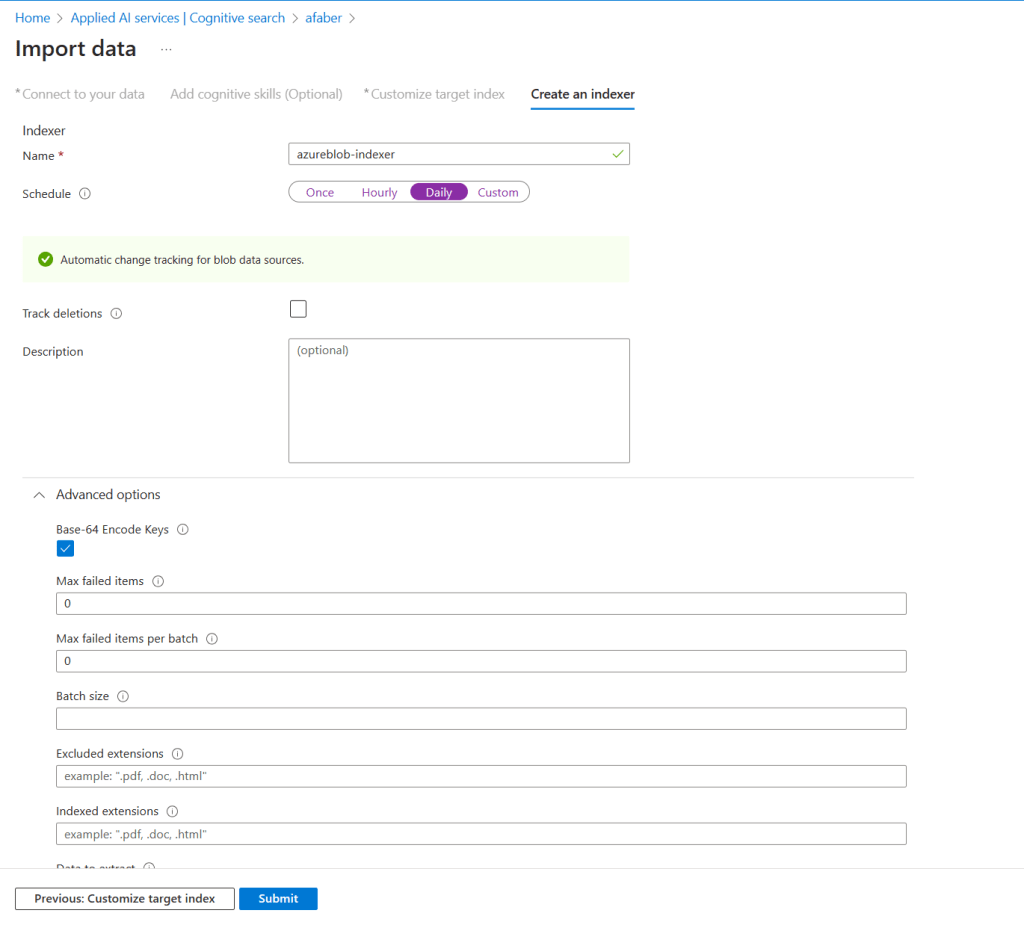1024x928 pixels.
Task: Open the ellipsis menu next to Import data
Action: [166, 49]
